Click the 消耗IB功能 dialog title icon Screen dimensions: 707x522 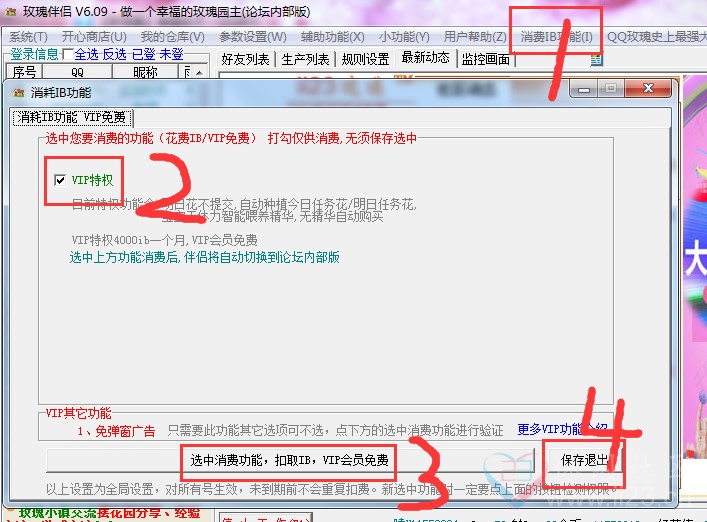[x=18, y=93]
